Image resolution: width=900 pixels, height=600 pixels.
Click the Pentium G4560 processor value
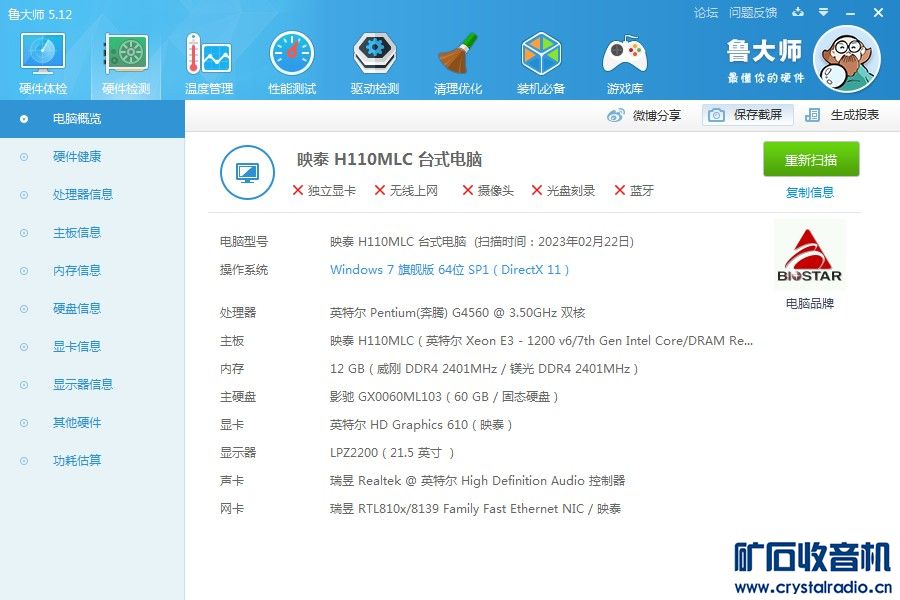coord(457,312)
